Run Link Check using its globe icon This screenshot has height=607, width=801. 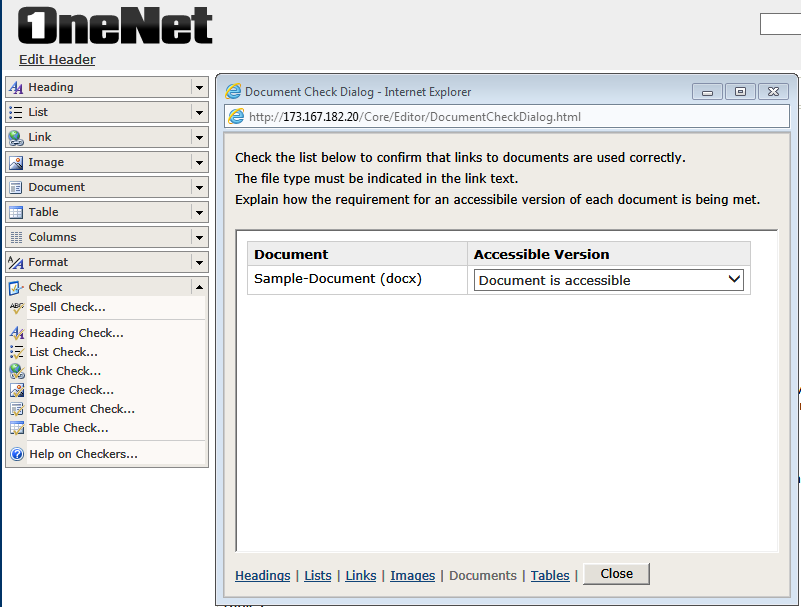tap(17, 370)
